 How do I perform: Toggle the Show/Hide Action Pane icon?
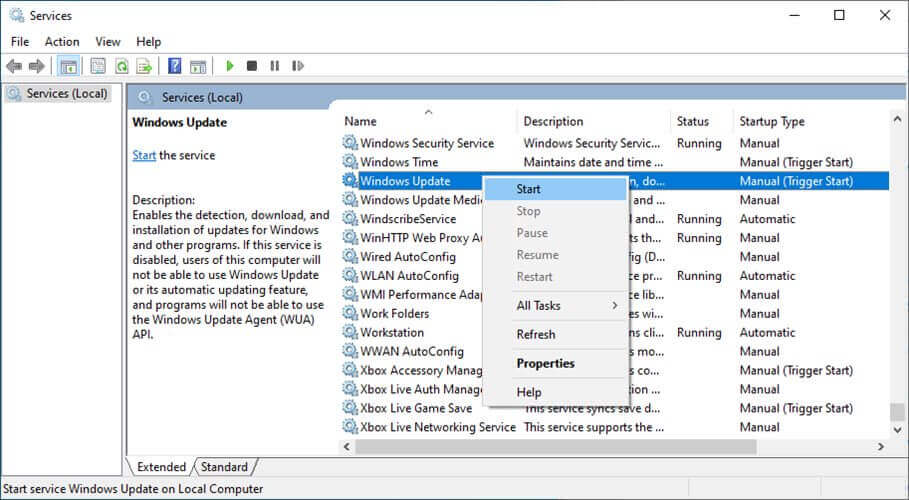click(198, 66)
